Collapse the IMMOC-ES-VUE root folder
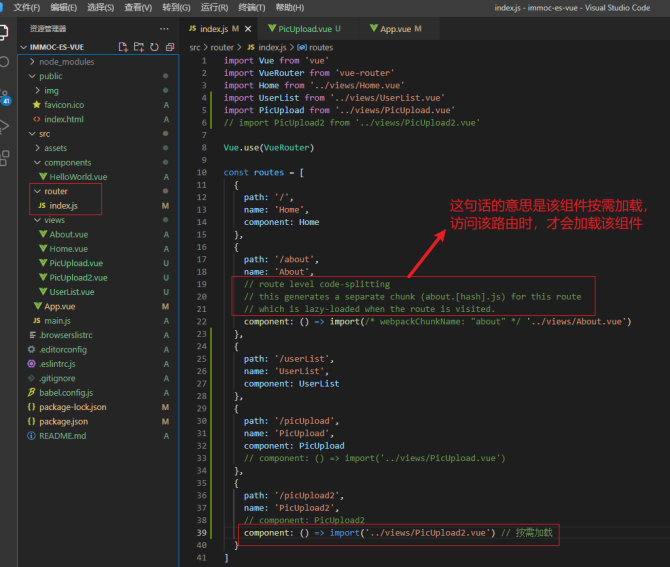The height and width of the screenshot is (567, 670). tap(24, 47)
